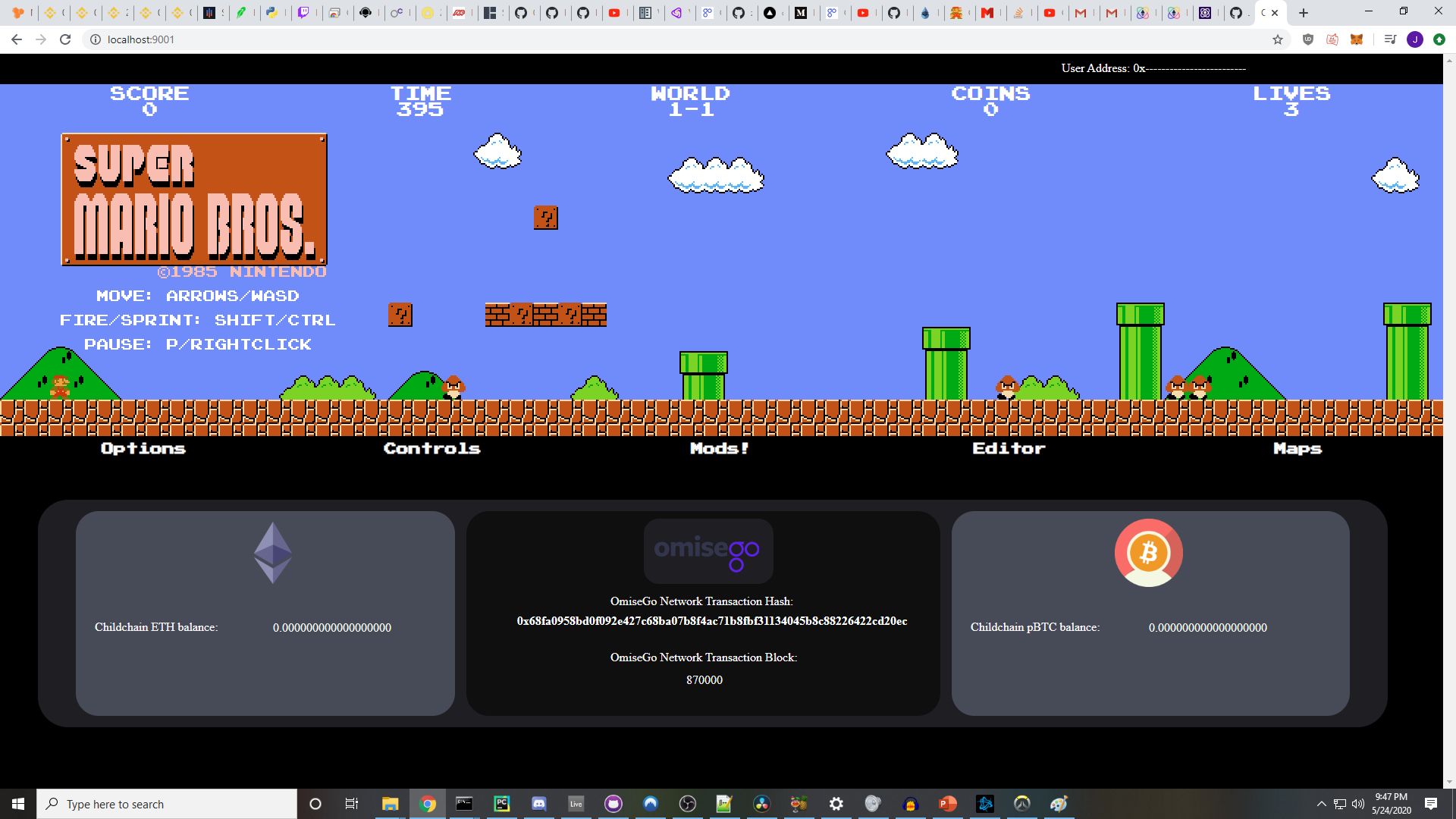Open GitHub Desktop from the taskbar
The height and width of the screenshot is (819, 1456).
click(x=613, y=804)
